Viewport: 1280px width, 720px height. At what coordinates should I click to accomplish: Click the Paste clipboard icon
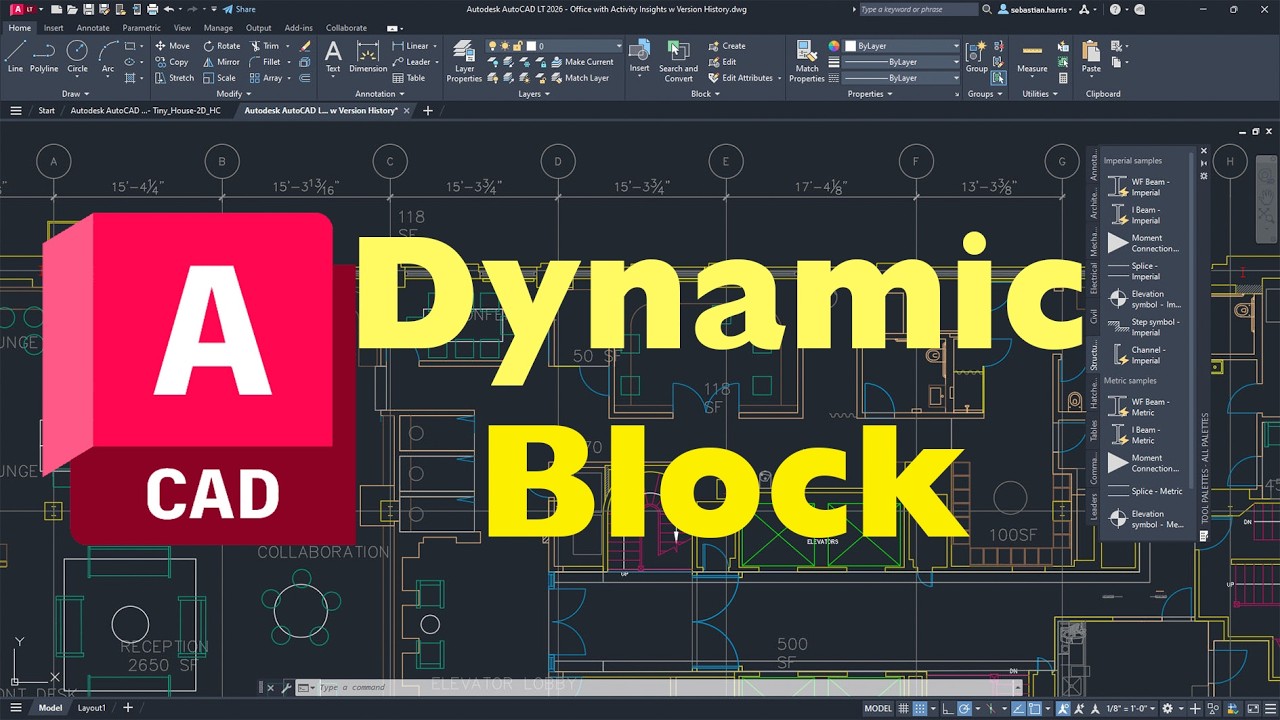point(1091,57)
